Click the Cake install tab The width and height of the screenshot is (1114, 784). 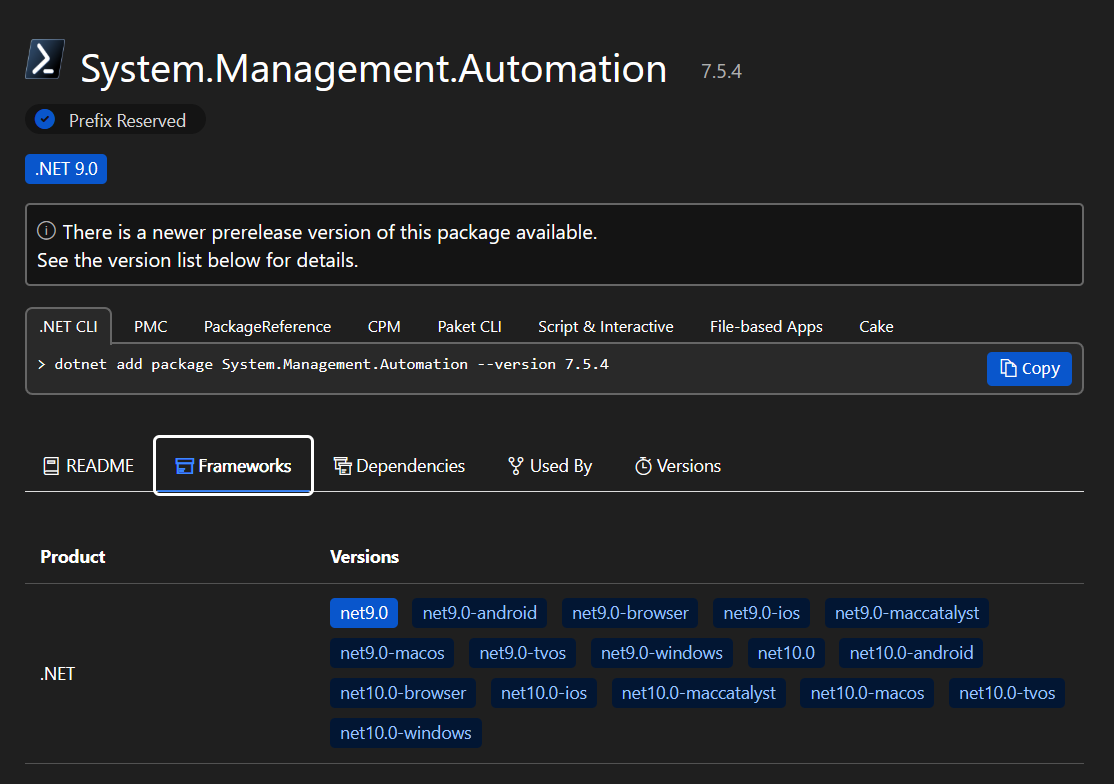876,327
